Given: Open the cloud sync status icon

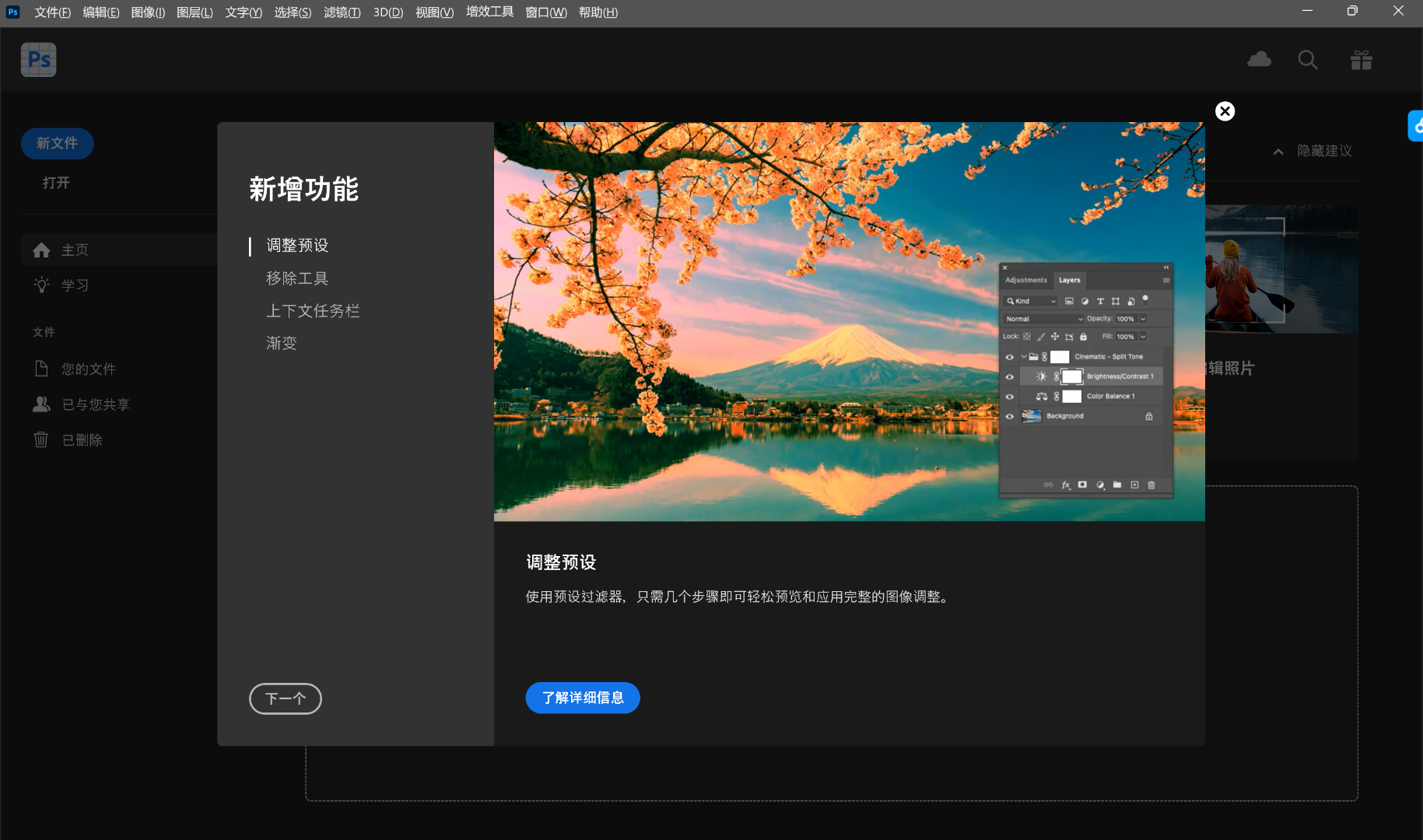Looking at the screenshot, I should coord(1259,60).
